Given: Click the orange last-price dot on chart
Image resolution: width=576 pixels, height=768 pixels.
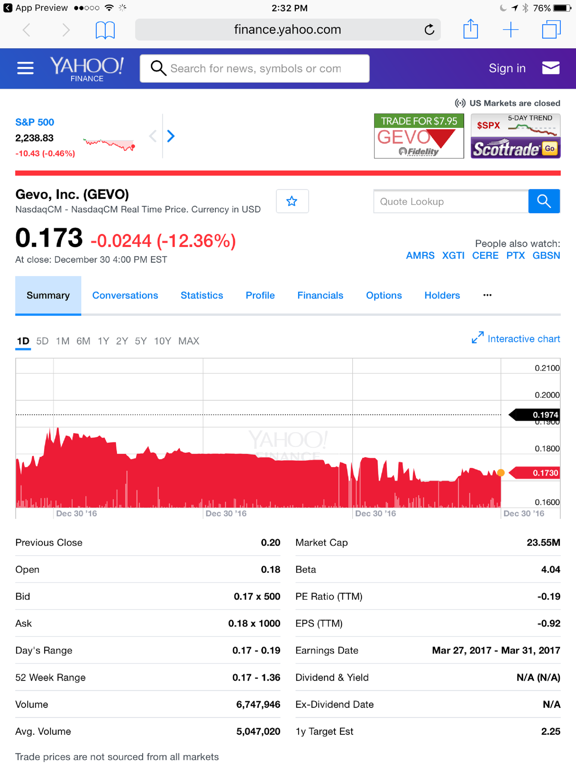Looking at the screenshot, I should 501,473.
